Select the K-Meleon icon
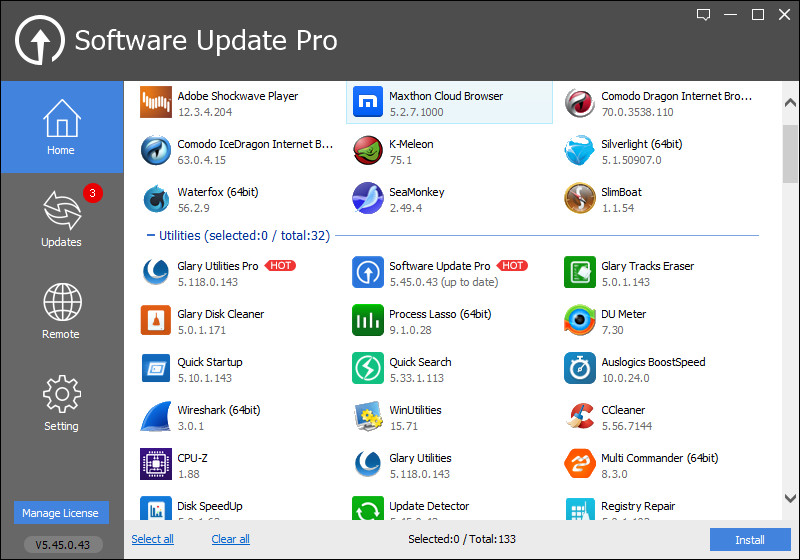800x560 pixels. [x=367, y=150]
